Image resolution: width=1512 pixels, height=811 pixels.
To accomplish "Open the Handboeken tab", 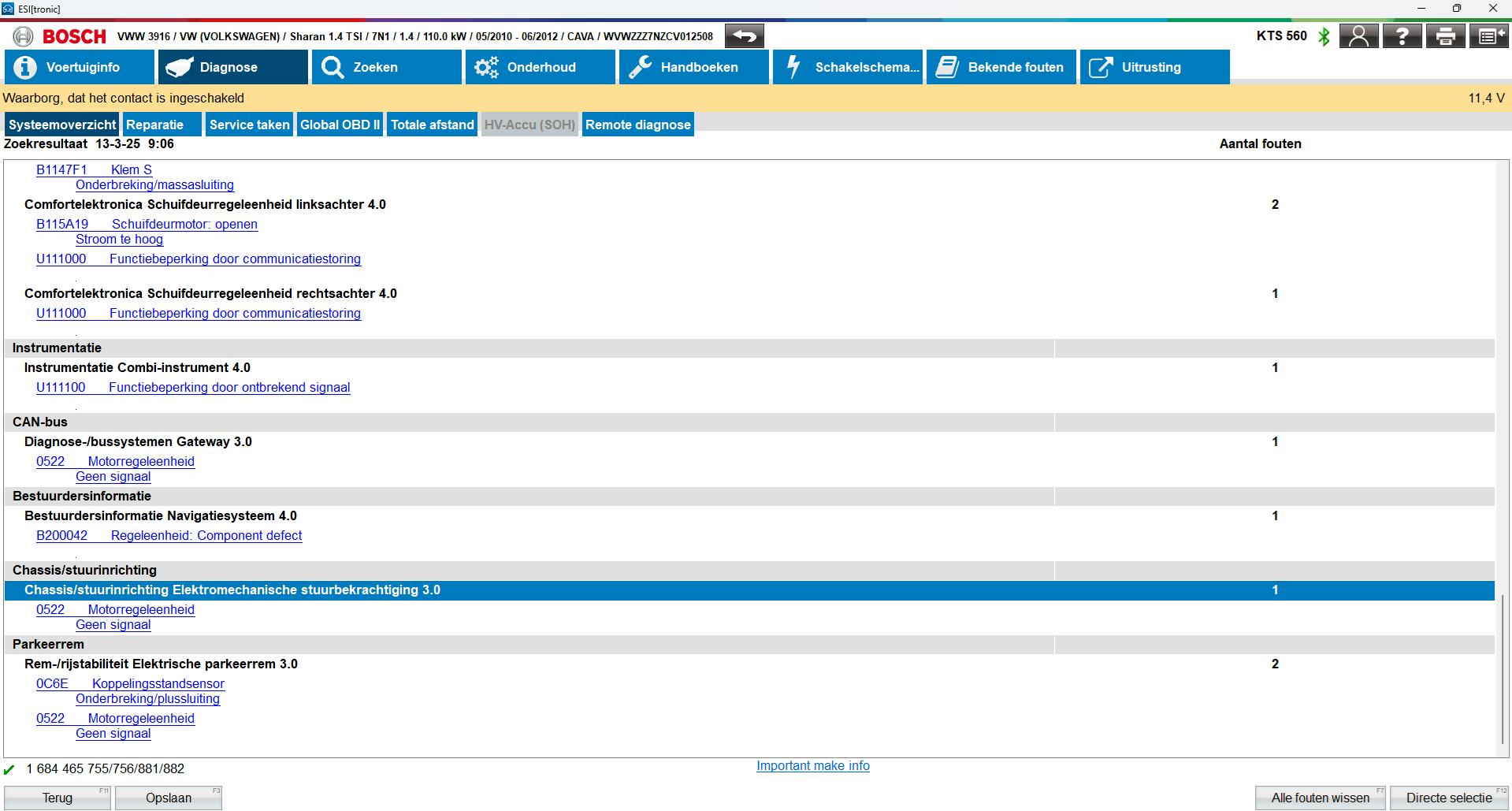I will click(x=693, y=67).
